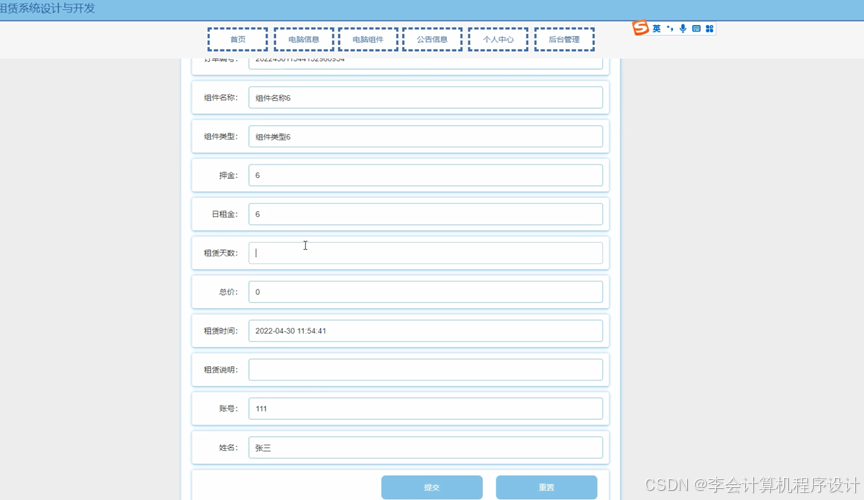Viewport: 864px width, 500px height.
Task: Submit the form with 提交 button
Action: point(432,487)
